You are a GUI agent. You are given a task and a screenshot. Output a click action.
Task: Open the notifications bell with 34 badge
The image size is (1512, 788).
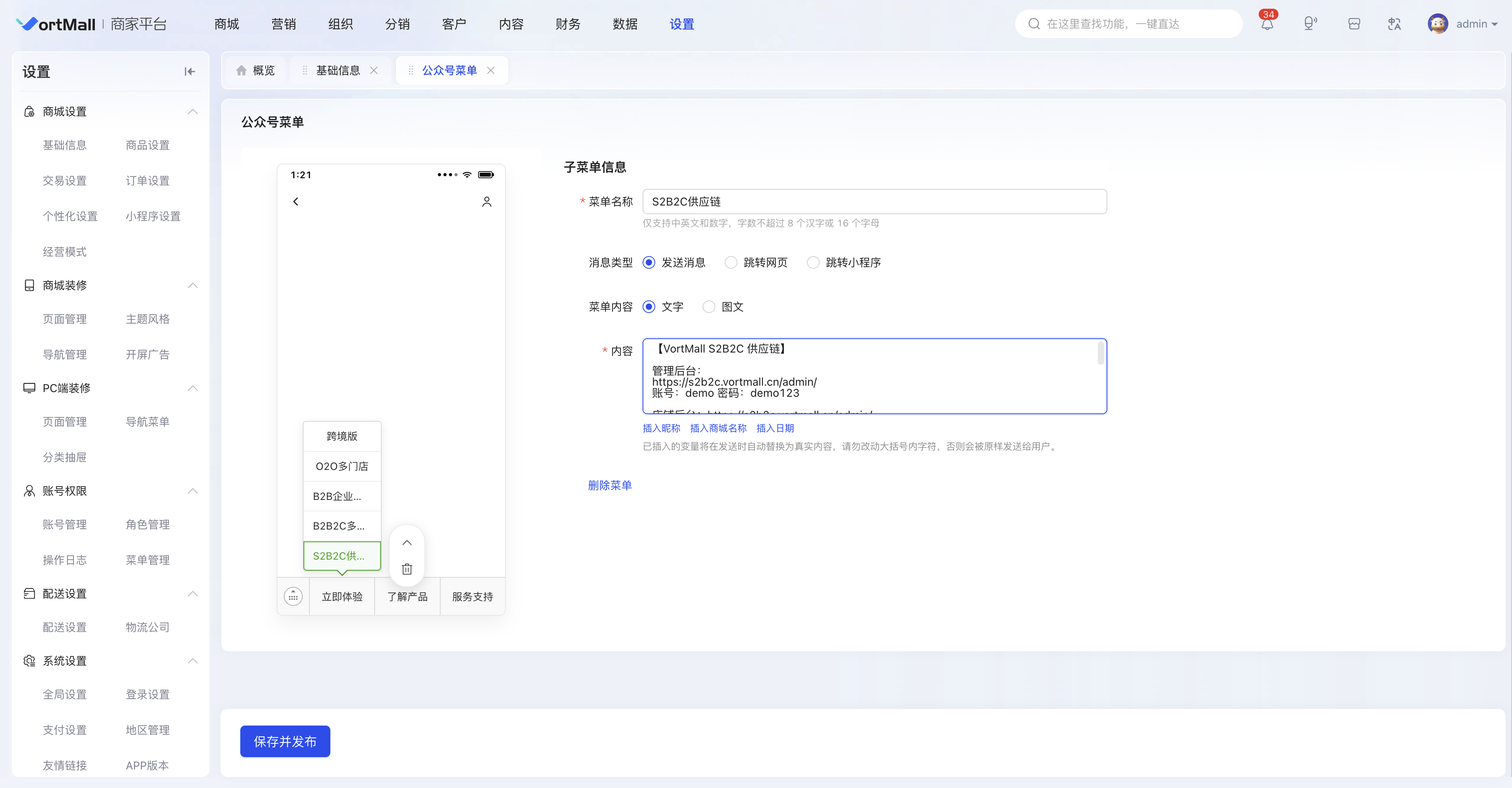(x=1267, y=24)
